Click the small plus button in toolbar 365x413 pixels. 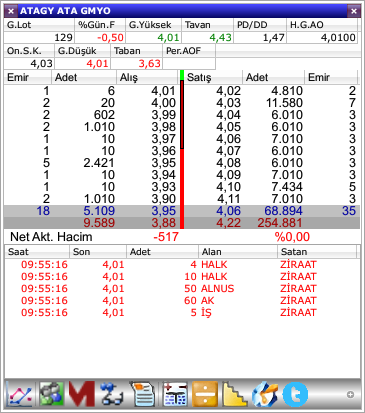point(350,395)
